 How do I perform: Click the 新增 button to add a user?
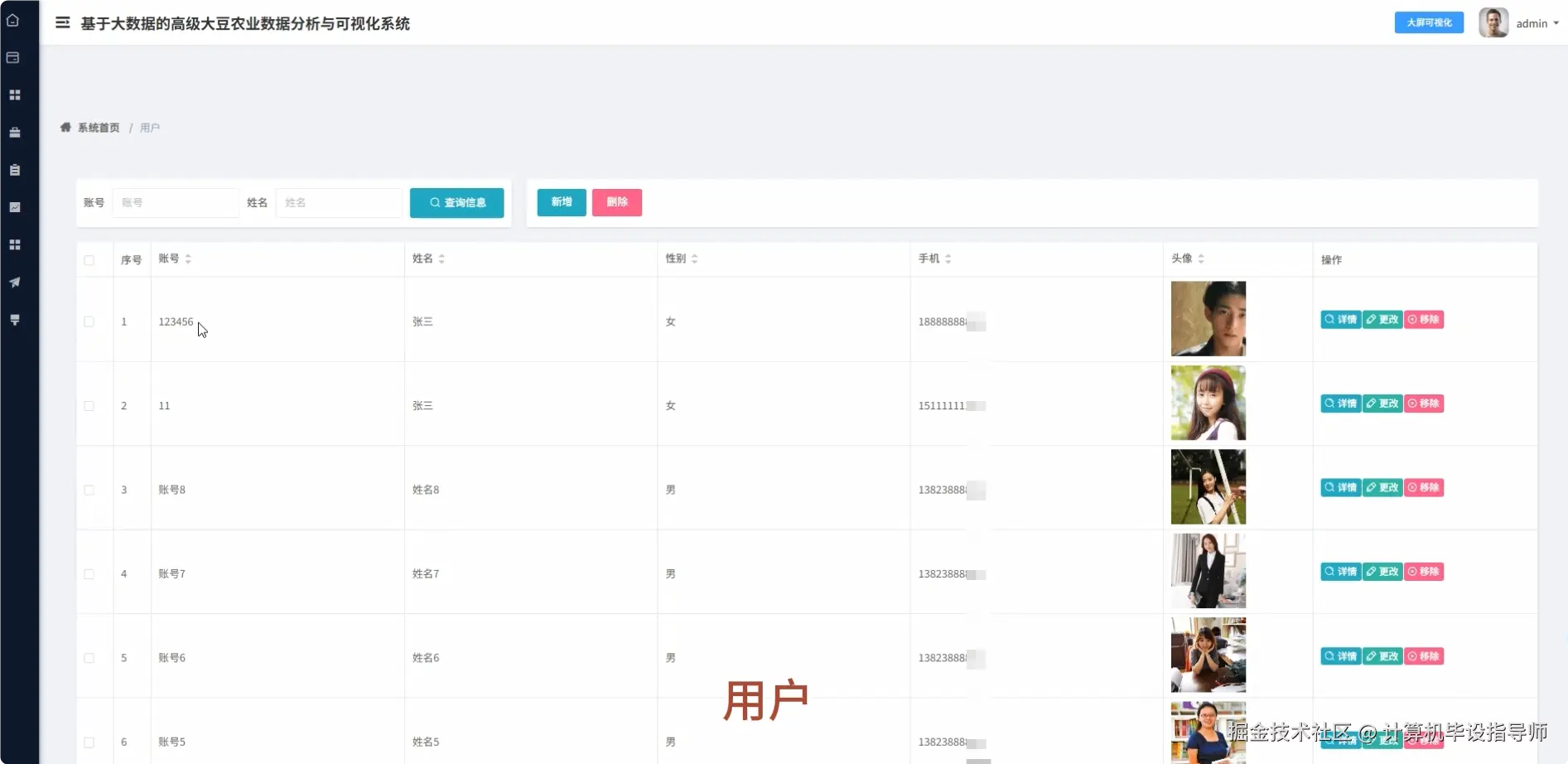point(561,202)
